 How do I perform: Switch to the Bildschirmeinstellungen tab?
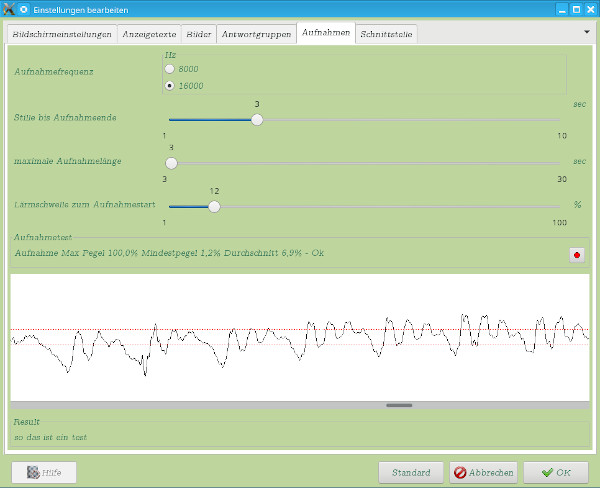61,34
